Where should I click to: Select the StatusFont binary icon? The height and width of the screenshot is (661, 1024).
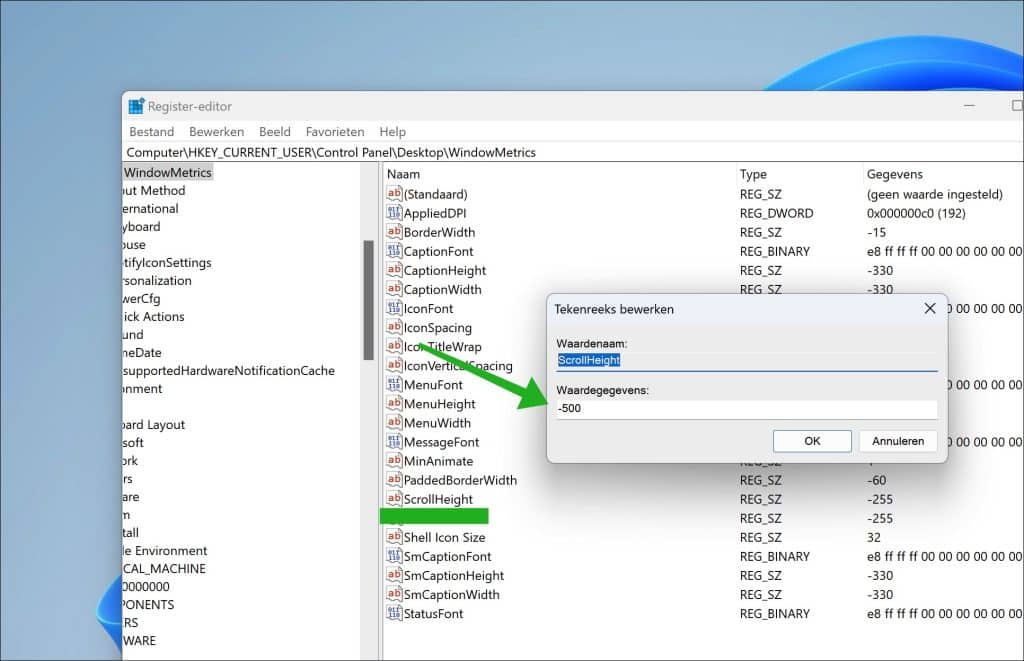(394, 613)
